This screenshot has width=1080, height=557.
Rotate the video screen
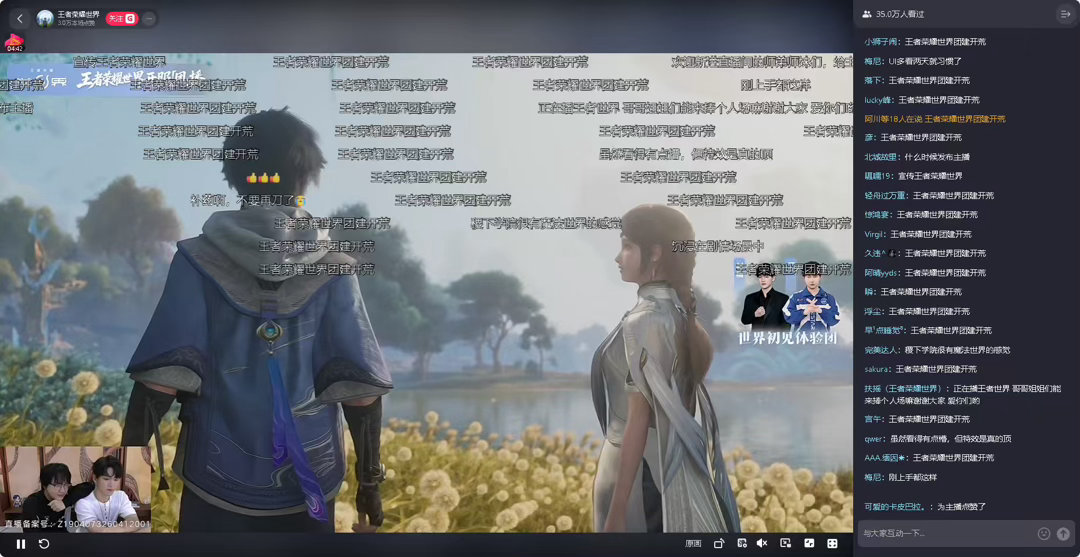(x=718, y=544)
